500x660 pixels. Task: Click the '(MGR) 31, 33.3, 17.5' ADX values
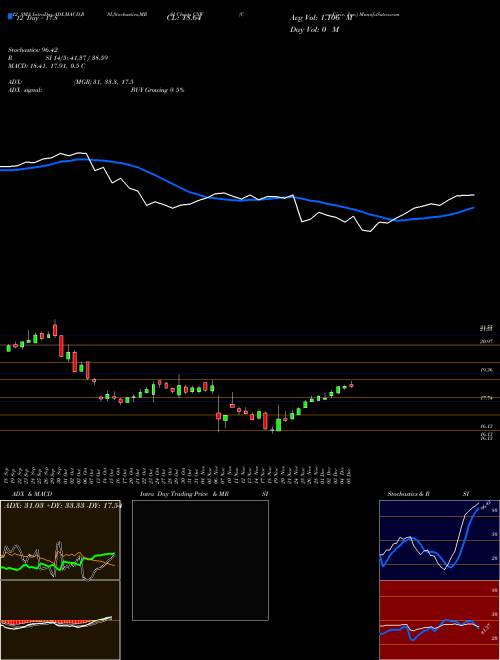click(x=104, y=82)
